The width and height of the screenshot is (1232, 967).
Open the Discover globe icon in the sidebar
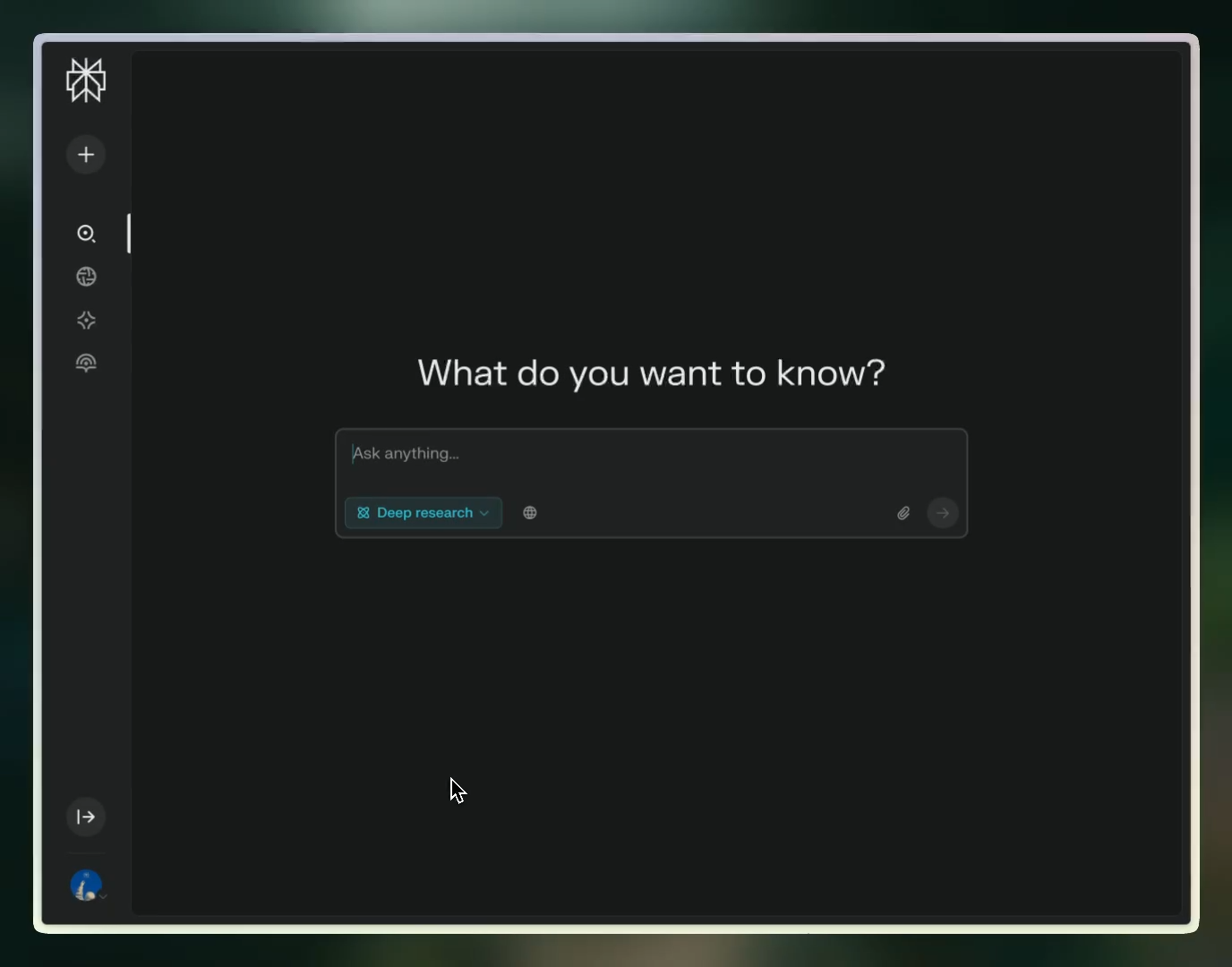pyautogui.click(x=86, y=277)
